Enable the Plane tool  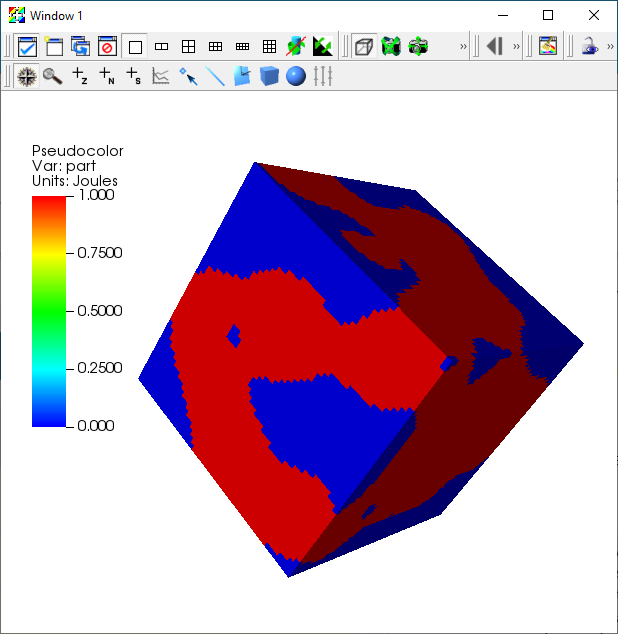(x=242, y=76)
